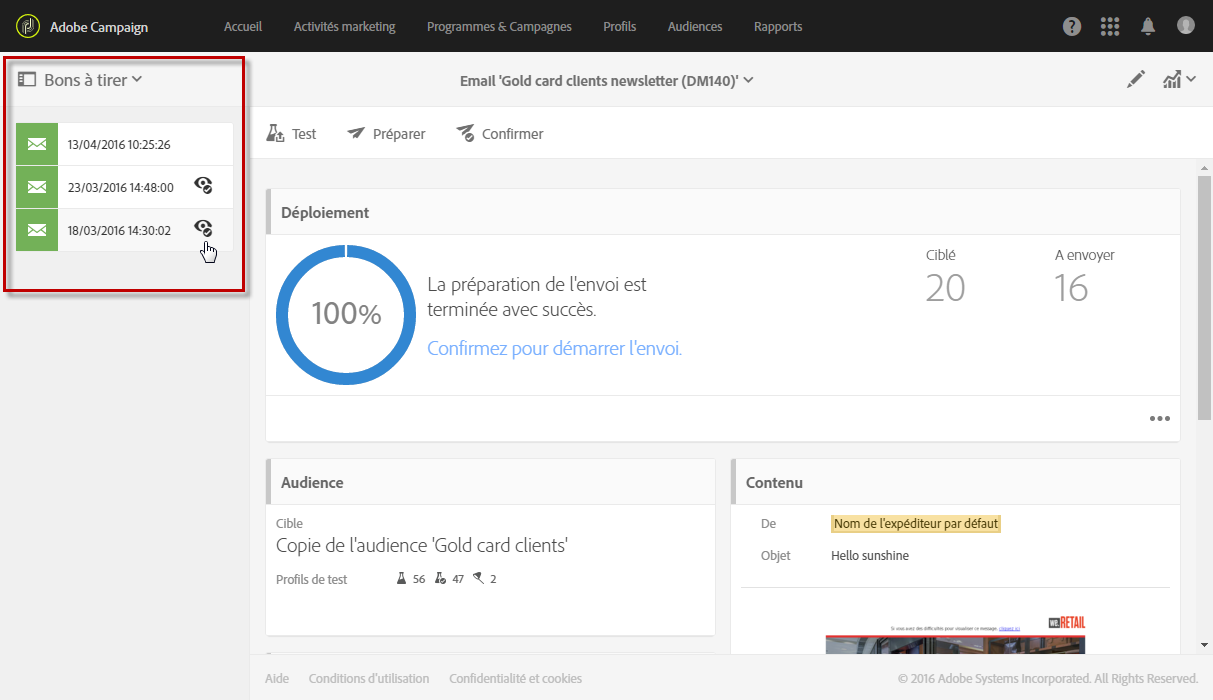Click the proof profiles icon showing 47
This screenshot has height=700, width=1213.
point(440,579)
